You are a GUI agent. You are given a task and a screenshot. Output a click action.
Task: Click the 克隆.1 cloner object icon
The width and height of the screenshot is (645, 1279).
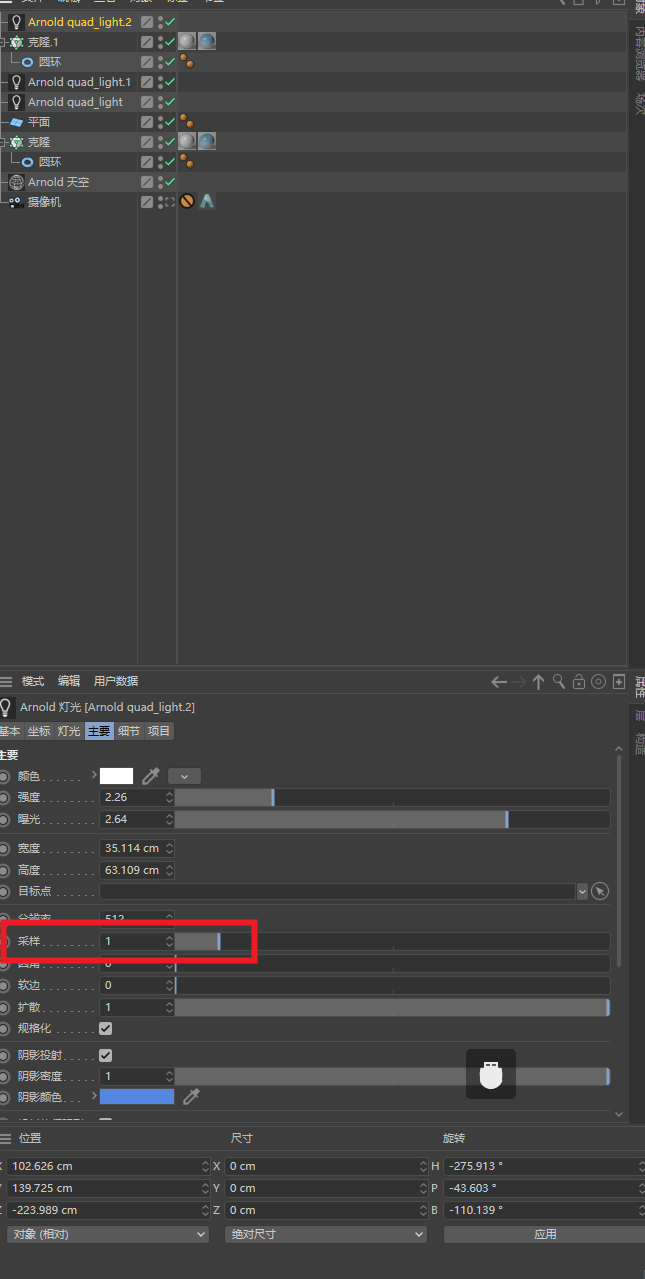tap(16, 42)
